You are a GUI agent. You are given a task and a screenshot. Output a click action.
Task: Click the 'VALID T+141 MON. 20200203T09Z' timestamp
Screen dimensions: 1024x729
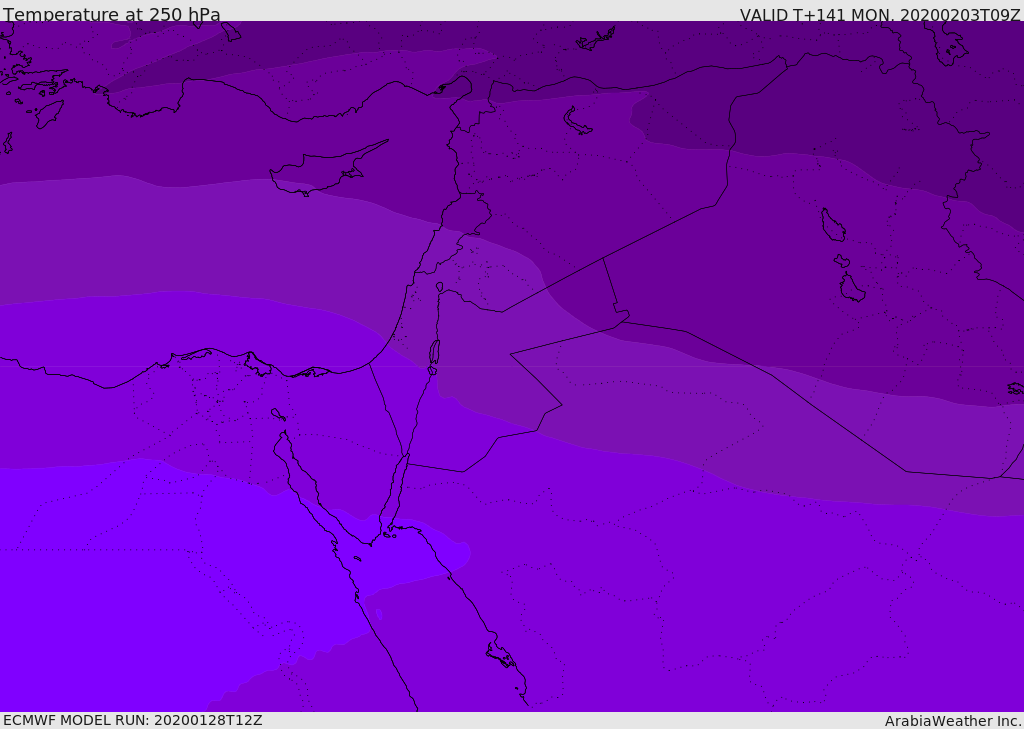(x=880, y=14)
